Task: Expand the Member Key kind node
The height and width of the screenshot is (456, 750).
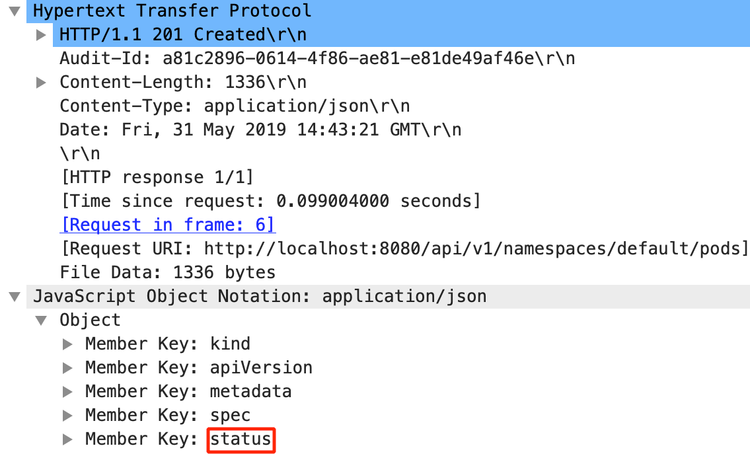Action: tap(68, 344)
